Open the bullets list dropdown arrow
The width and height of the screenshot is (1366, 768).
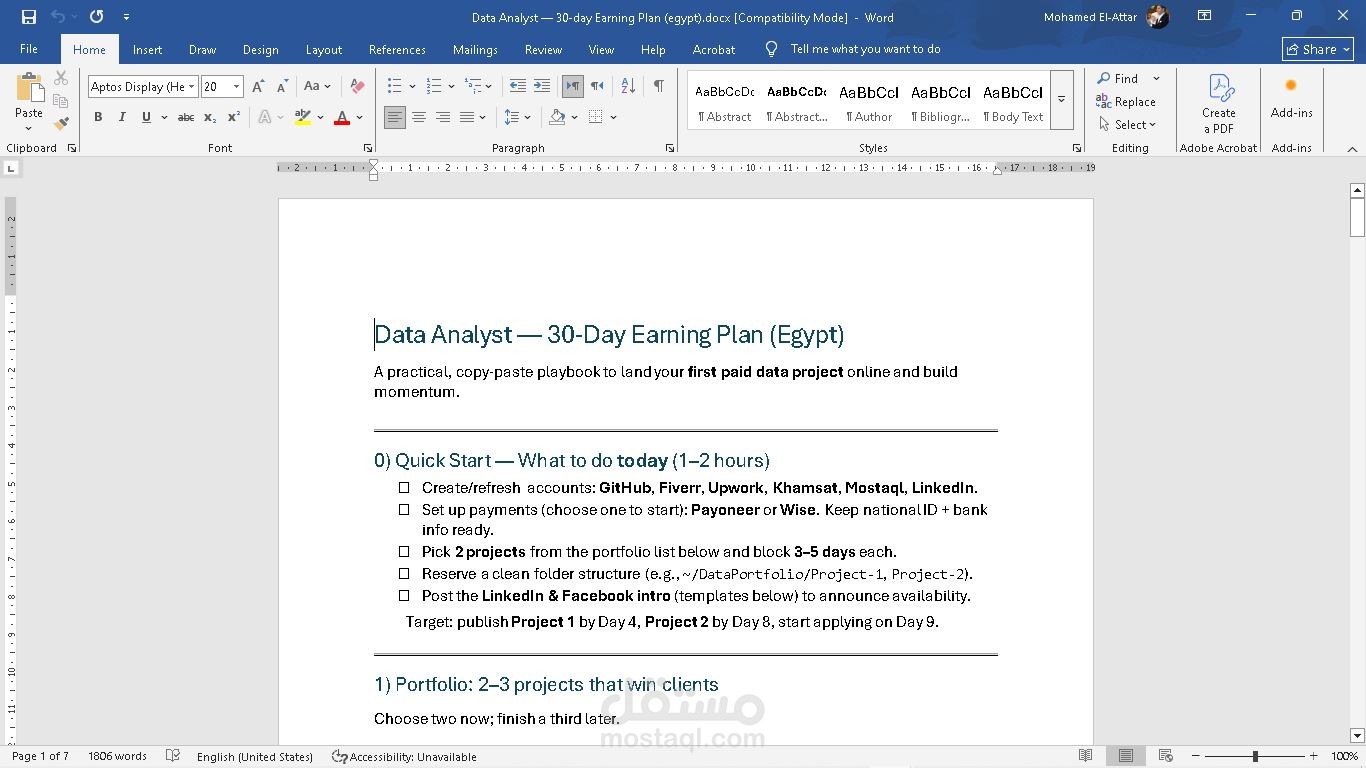click(412, 87)
